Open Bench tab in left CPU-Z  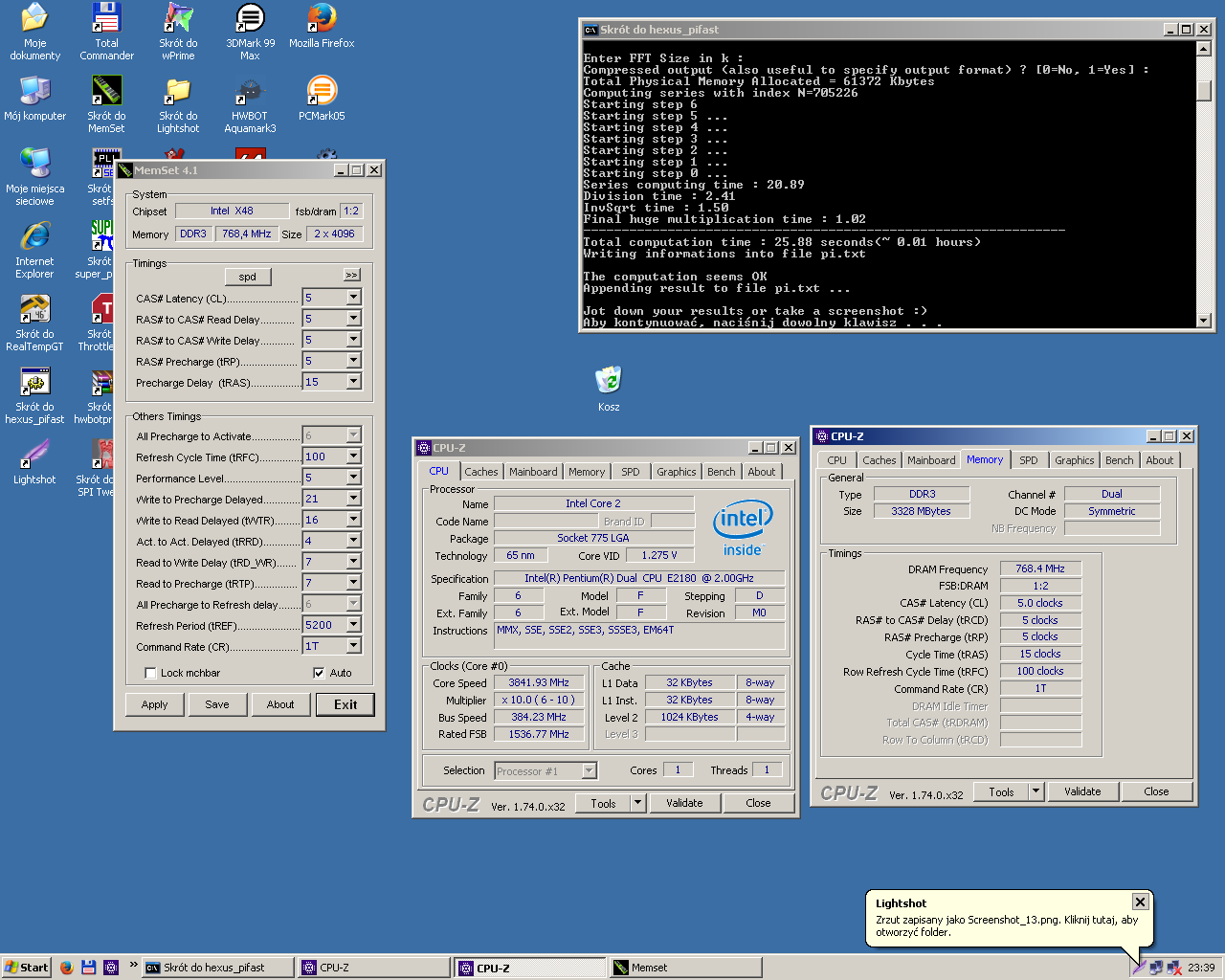(x=722, y=472)
